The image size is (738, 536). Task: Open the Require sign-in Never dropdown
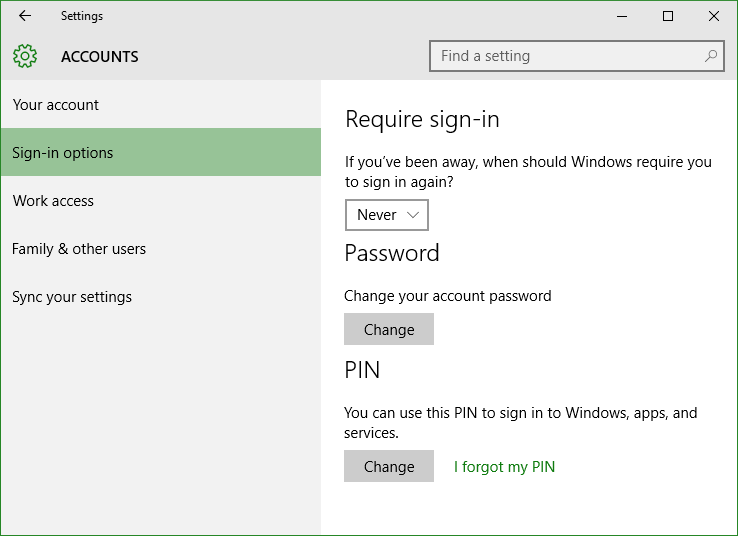387,215
